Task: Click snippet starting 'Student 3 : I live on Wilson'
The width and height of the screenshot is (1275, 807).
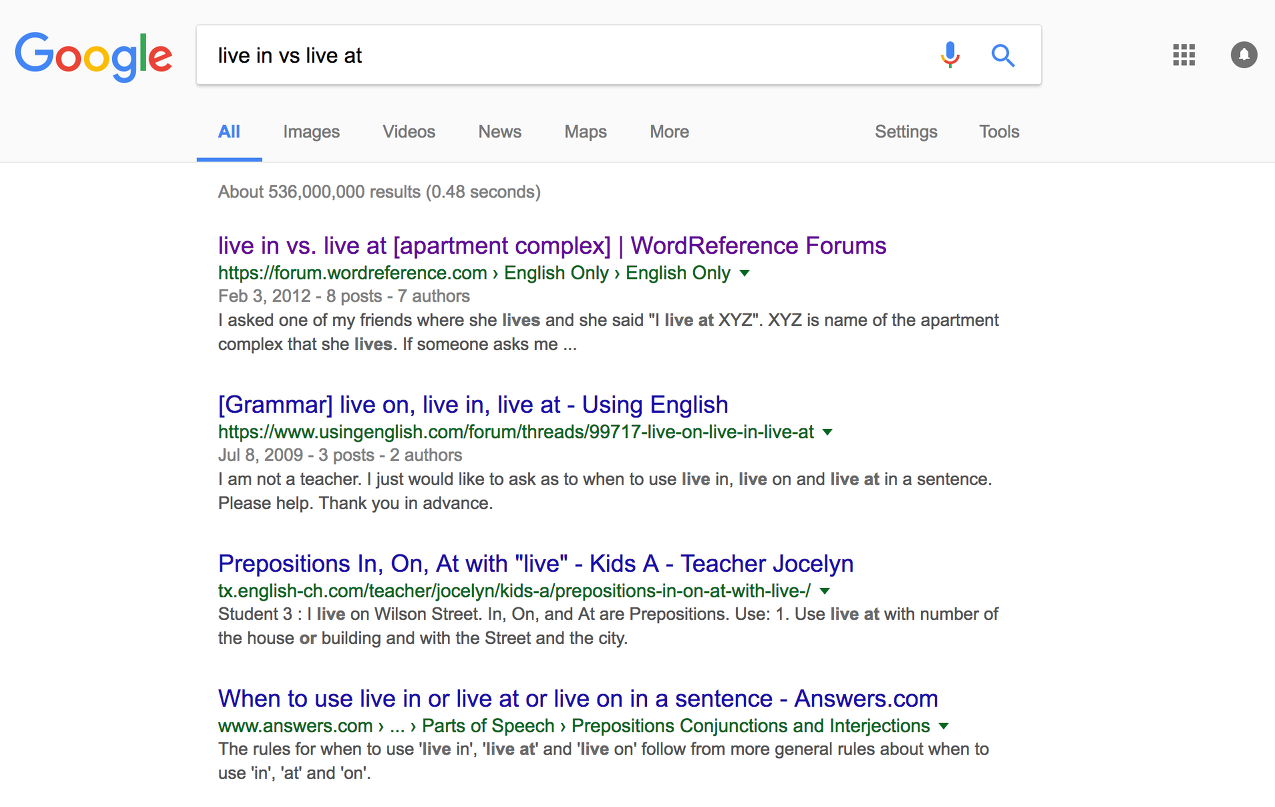Action: [608, 626]
